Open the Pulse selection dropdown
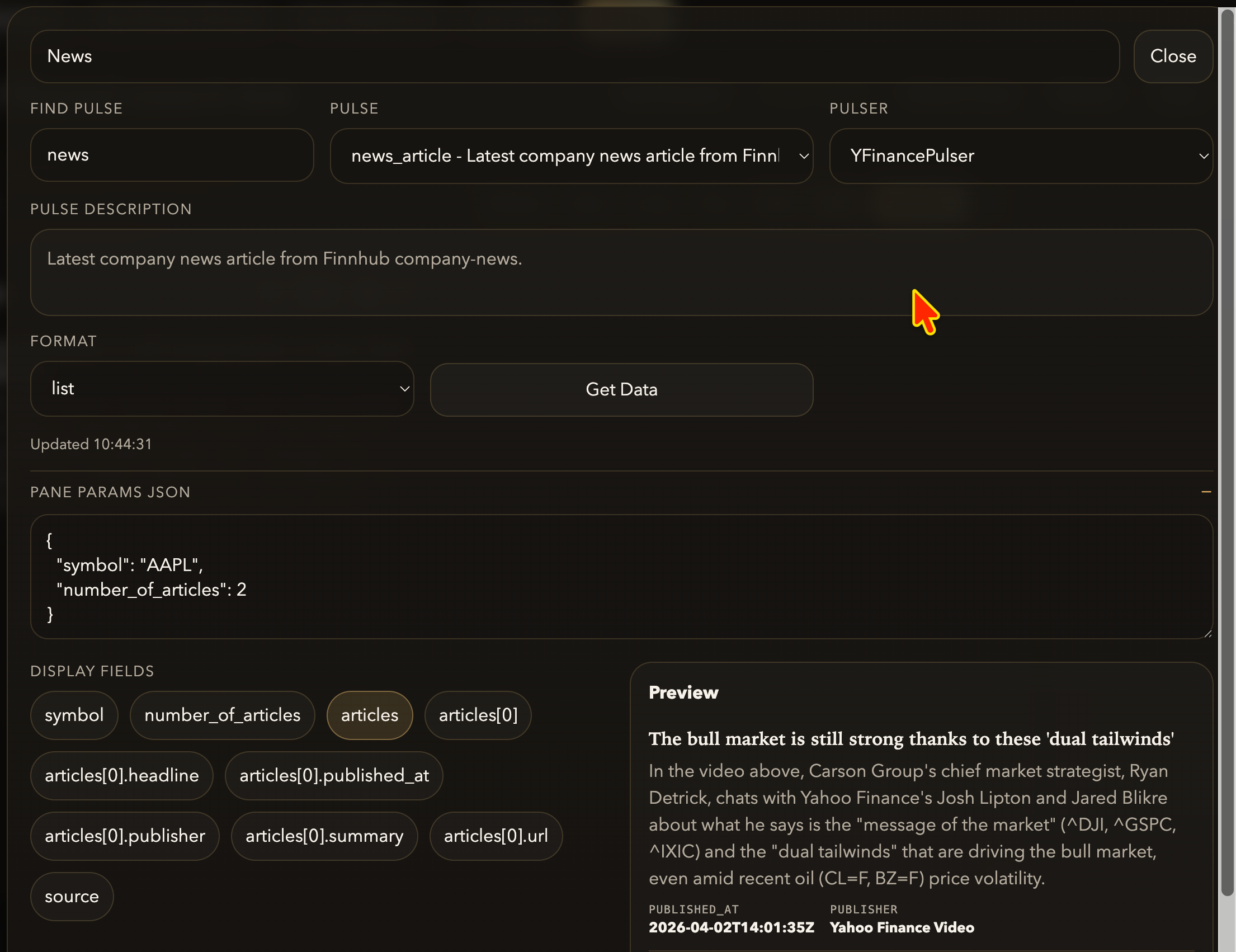 point(571,155)
